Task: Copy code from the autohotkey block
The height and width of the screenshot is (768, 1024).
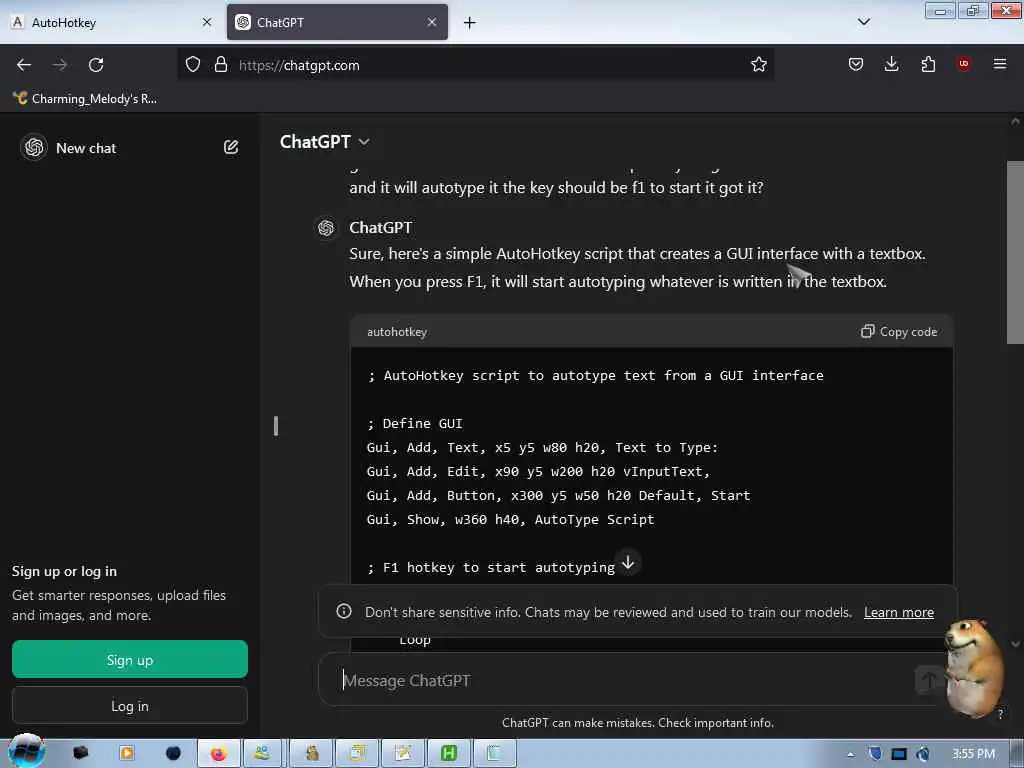Action: pos(899,332)
